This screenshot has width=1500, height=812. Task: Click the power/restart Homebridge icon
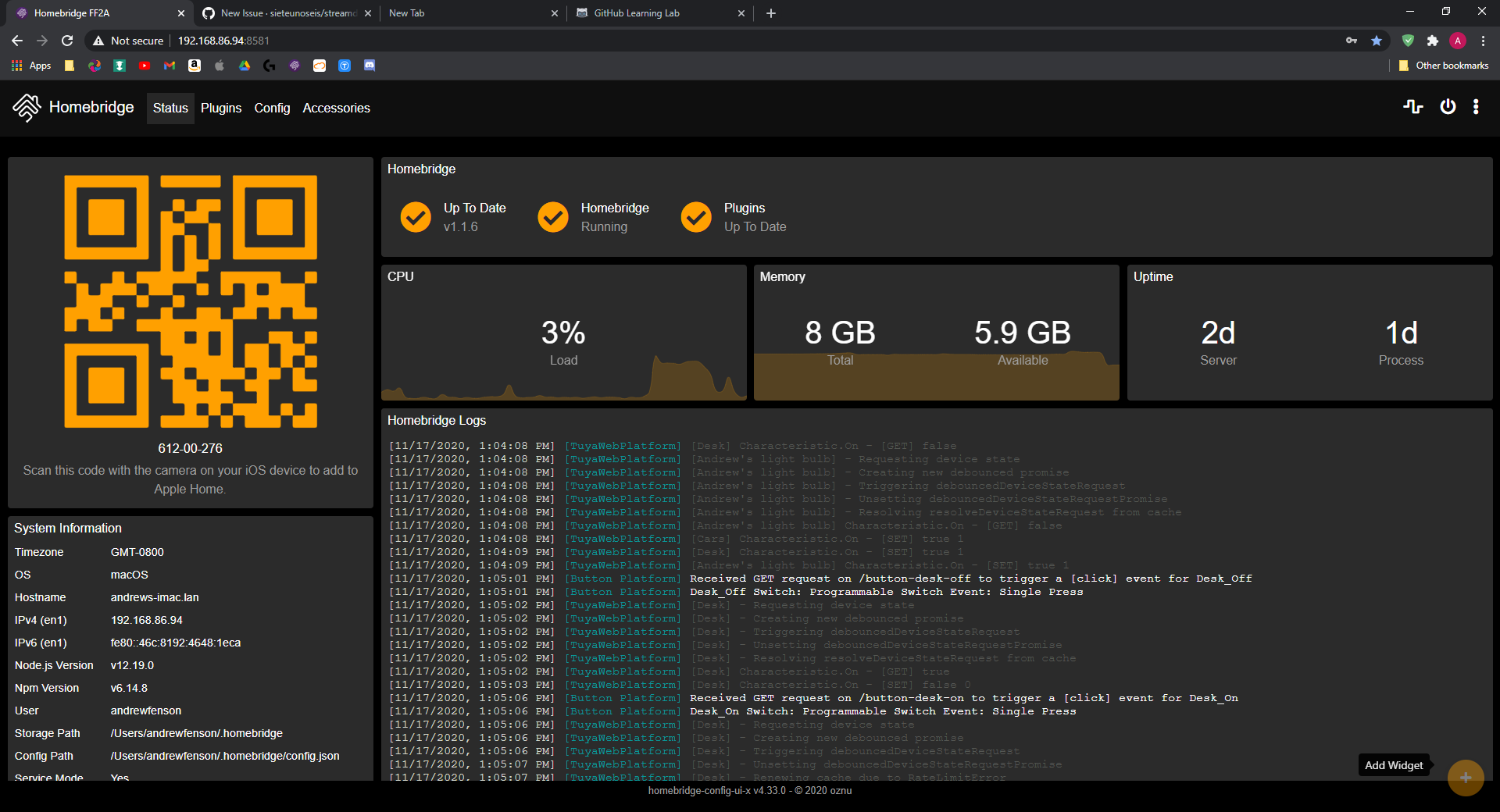(x=1448, y=107)
